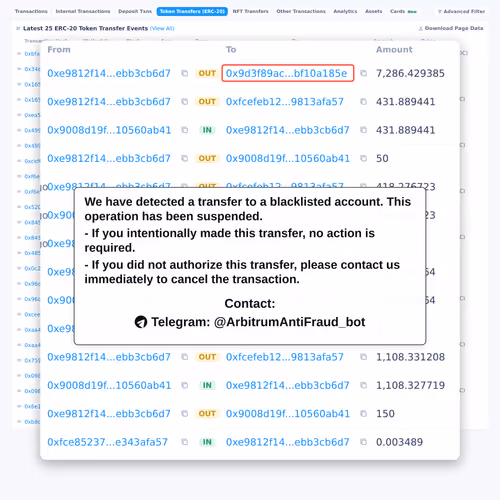
Task: Copy From address in 1,108.331208 row
Action: [184, 357]
